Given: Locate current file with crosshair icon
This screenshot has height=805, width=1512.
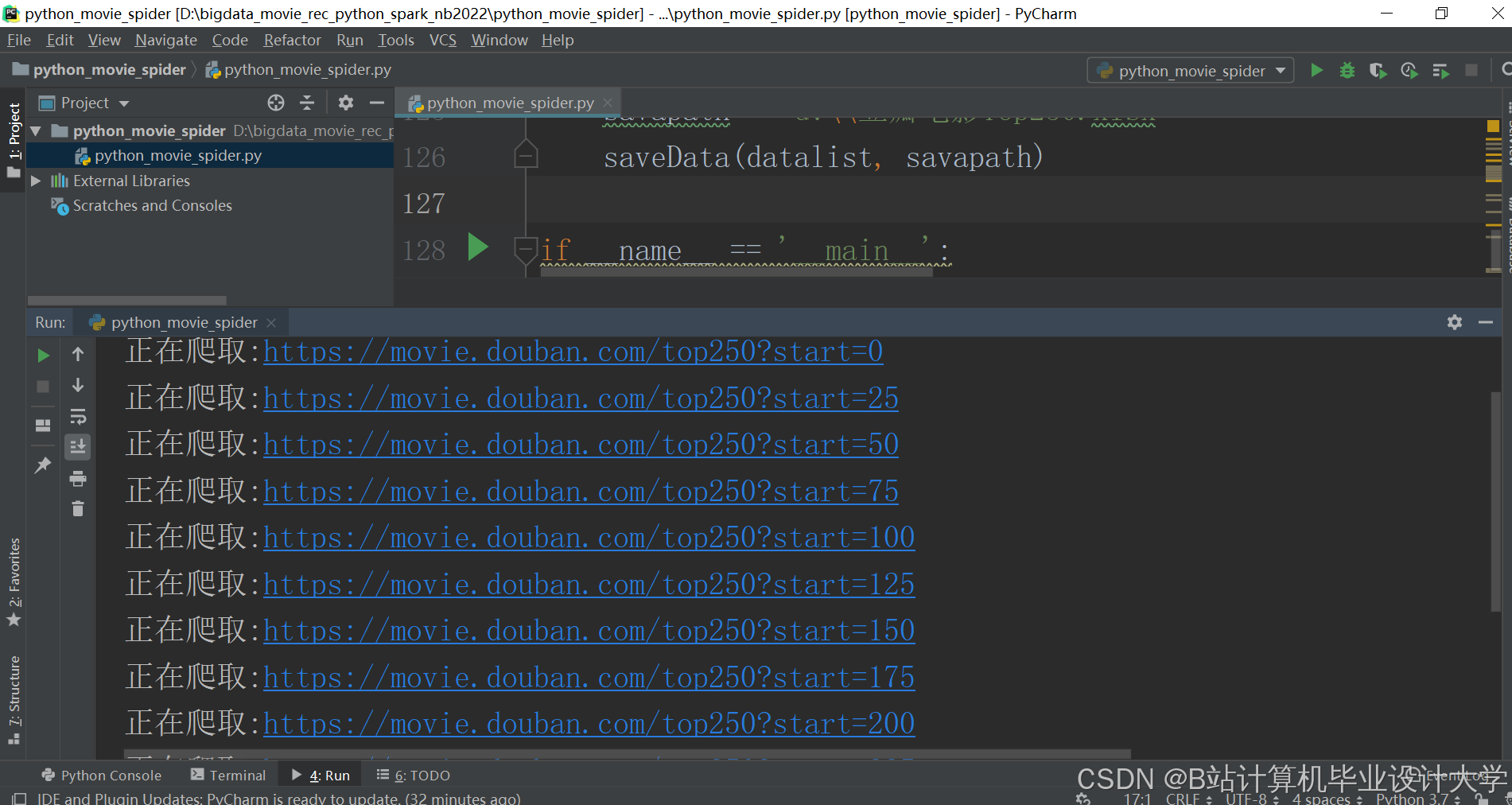Looking at the screenshot, I should (x=276, y=103).
